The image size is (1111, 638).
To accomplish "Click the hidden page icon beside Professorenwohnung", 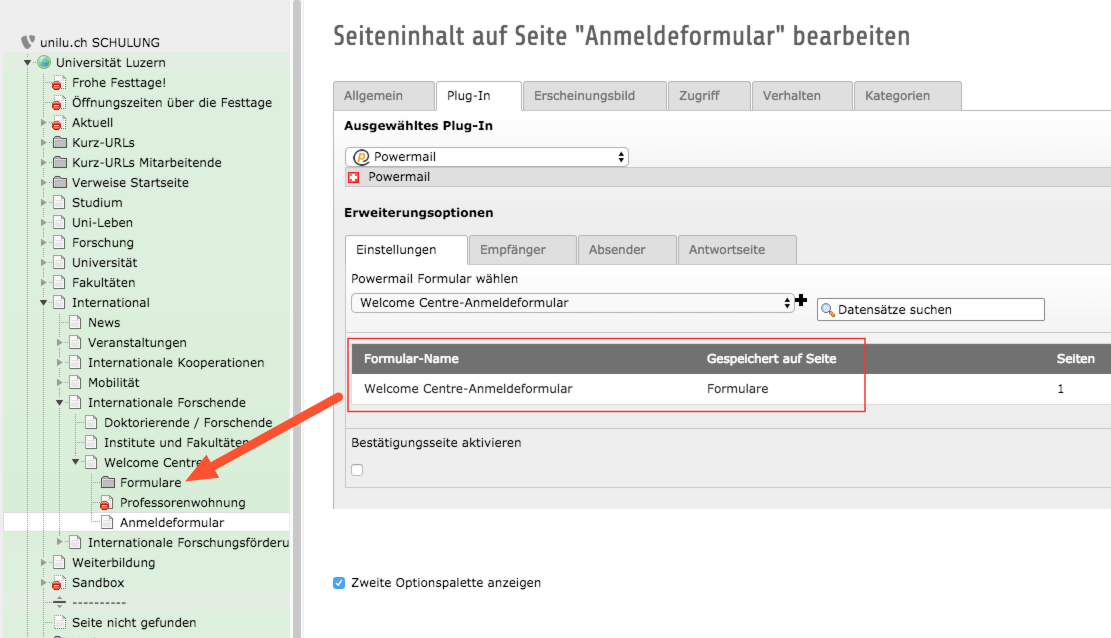I will (106, 503).
